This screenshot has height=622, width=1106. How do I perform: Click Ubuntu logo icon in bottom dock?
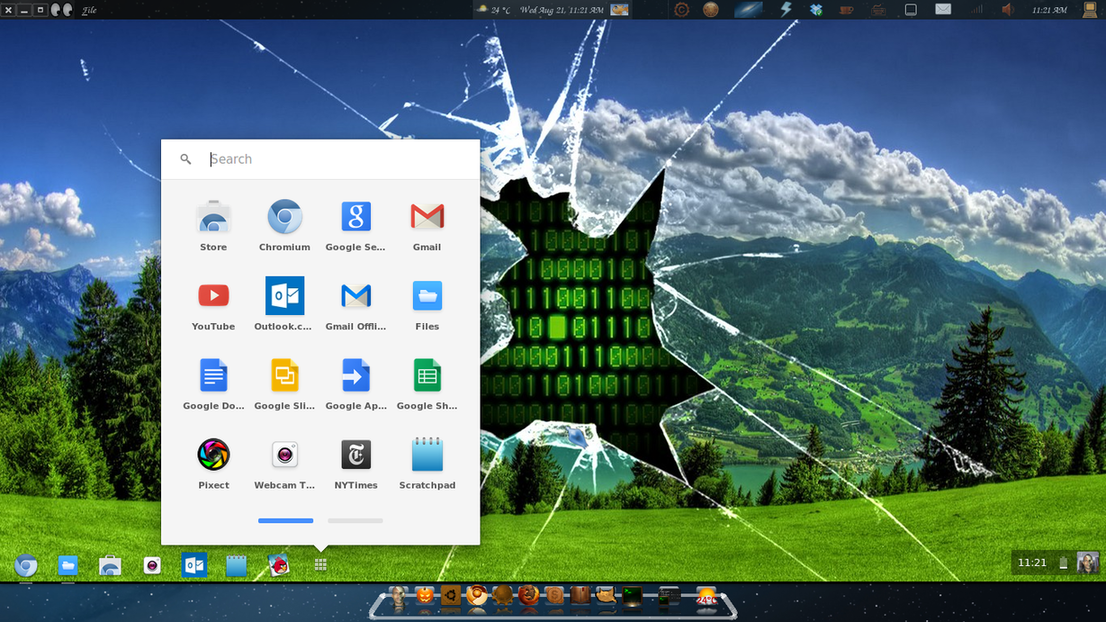(x=451, y=596)
